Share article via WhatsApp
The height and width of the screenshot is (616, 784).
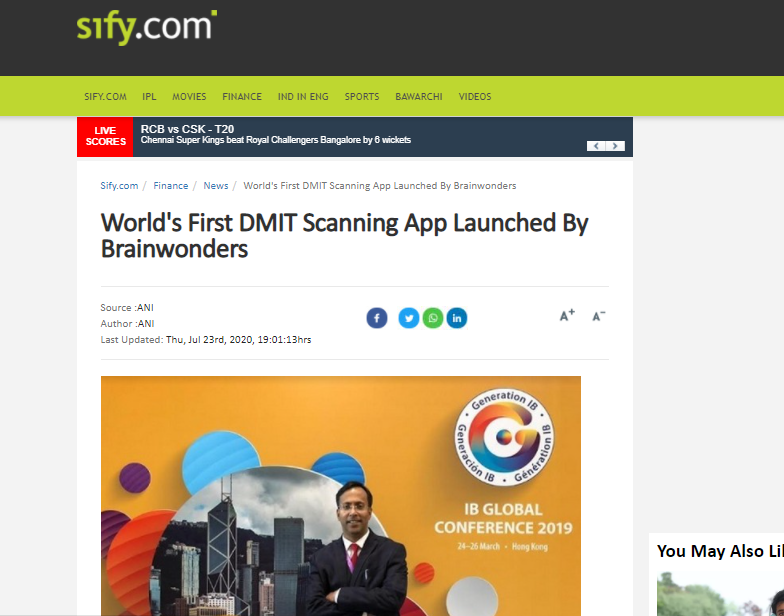(x=432, y=318)
